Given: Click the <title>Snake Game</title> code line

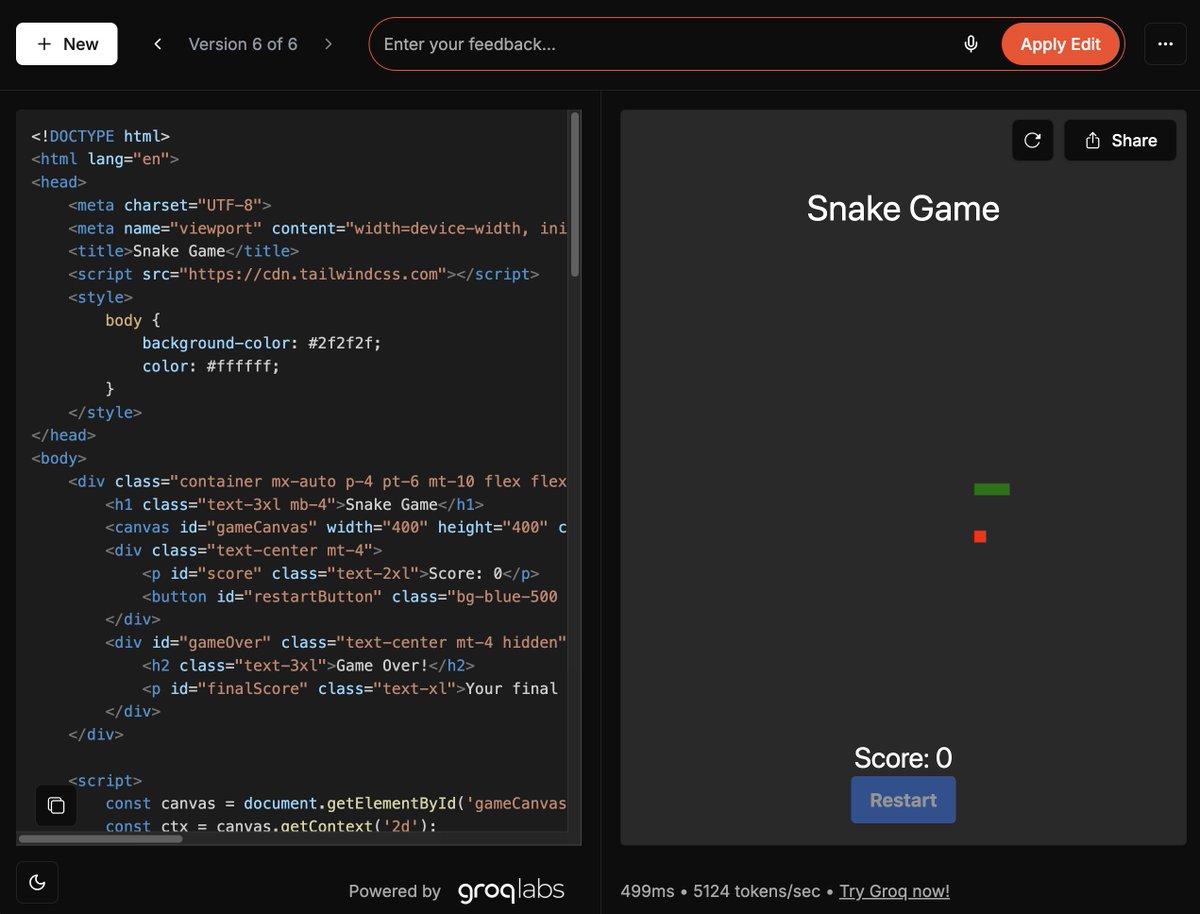Looking at the screenshot, I should (x=184, y=251).
